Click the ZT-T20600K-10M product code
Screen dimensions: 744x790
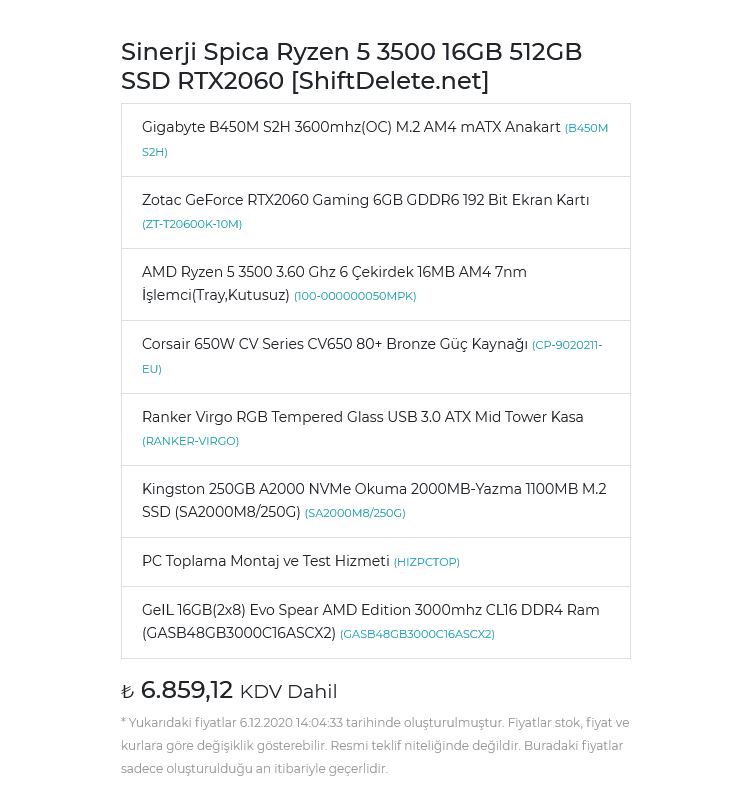(192, 224)
